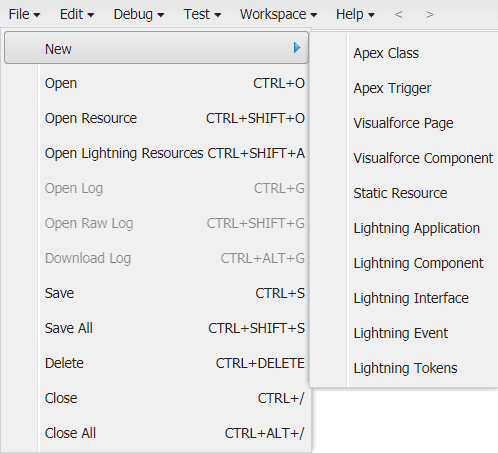This screenshot has width=498, height=453.
Task: Open the Debug menu
Action: (x=139, y=14)
